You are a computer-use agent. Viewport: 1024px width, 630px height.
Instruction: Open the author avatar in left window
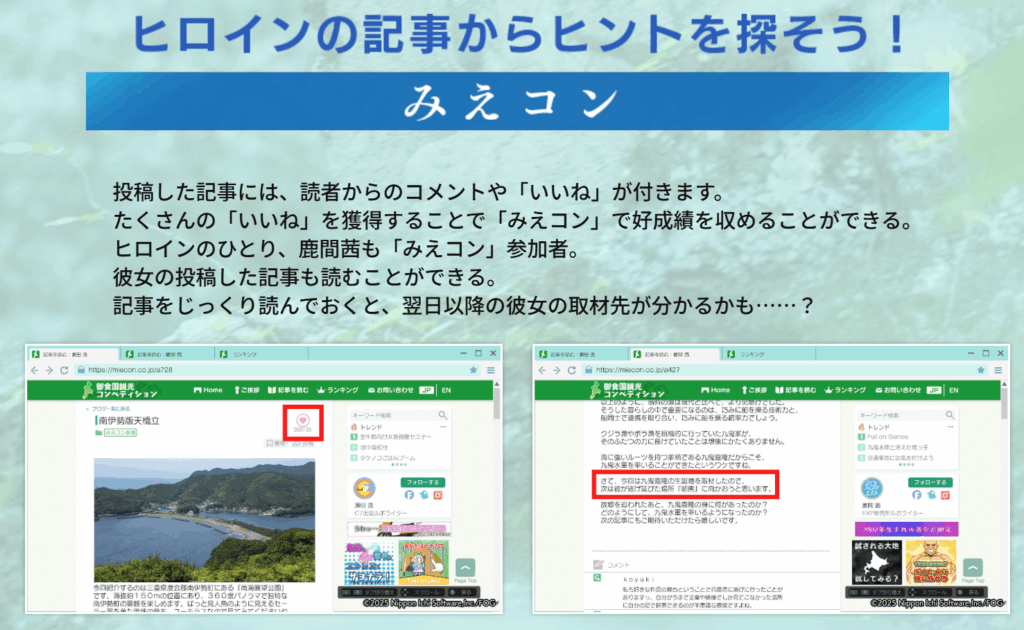(x=364, y=488)
